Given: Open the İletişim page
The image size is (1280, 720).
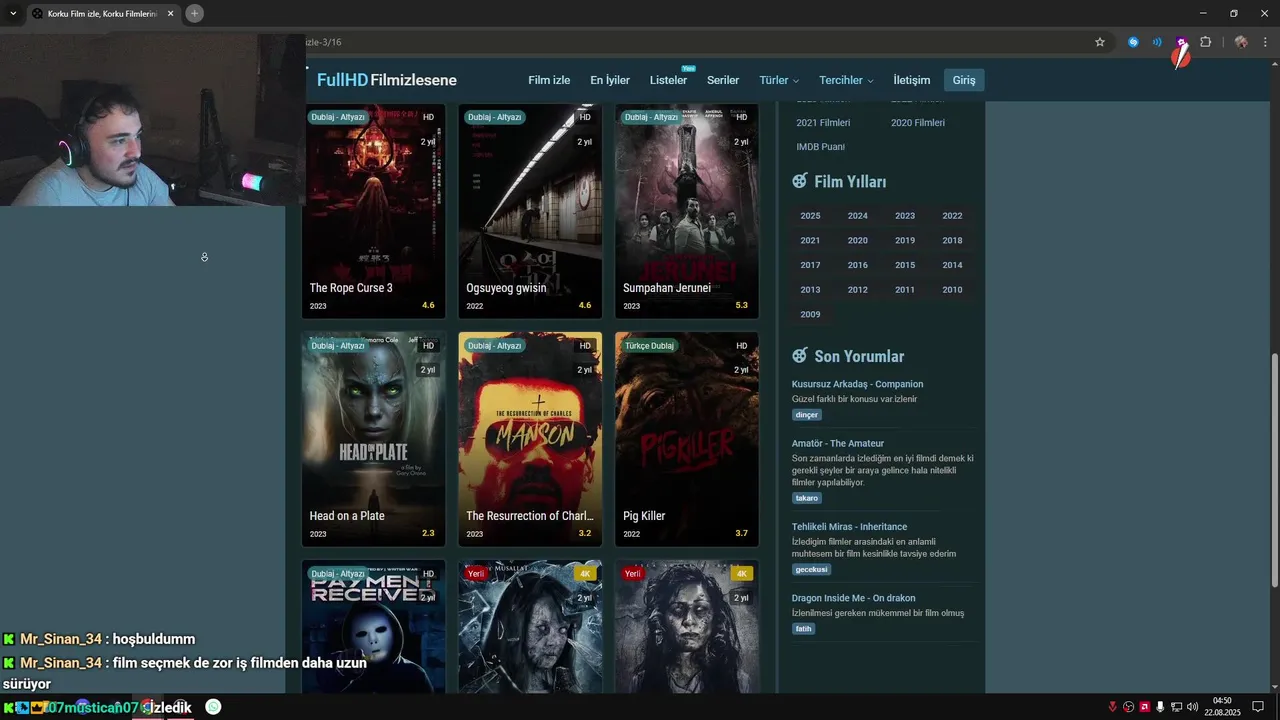Looking at the screenshot, I should (911, 80).
